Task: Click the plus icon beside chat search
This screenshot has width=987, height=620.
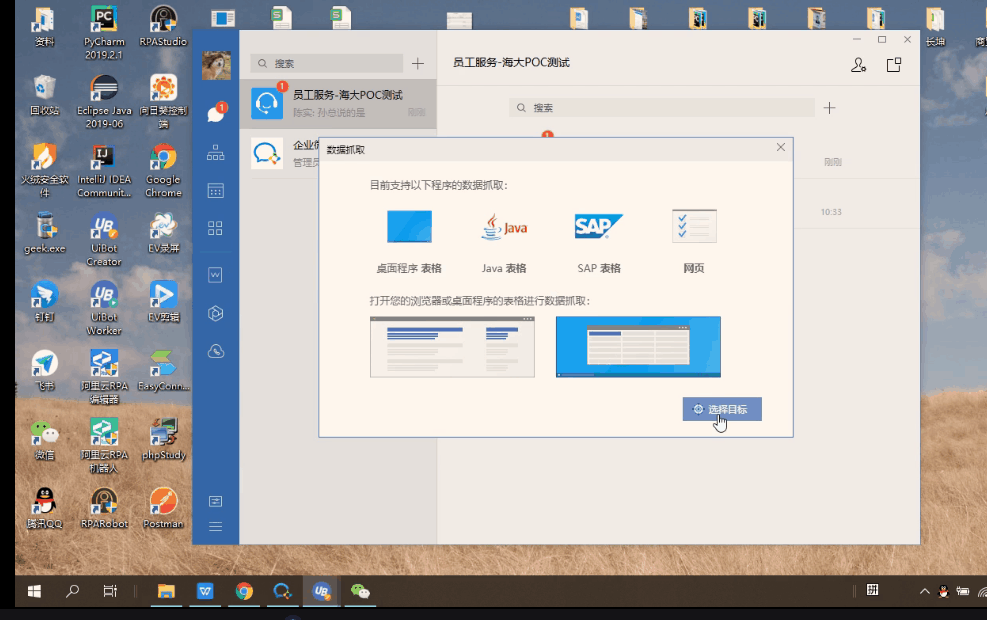Action: coord(830,108)
